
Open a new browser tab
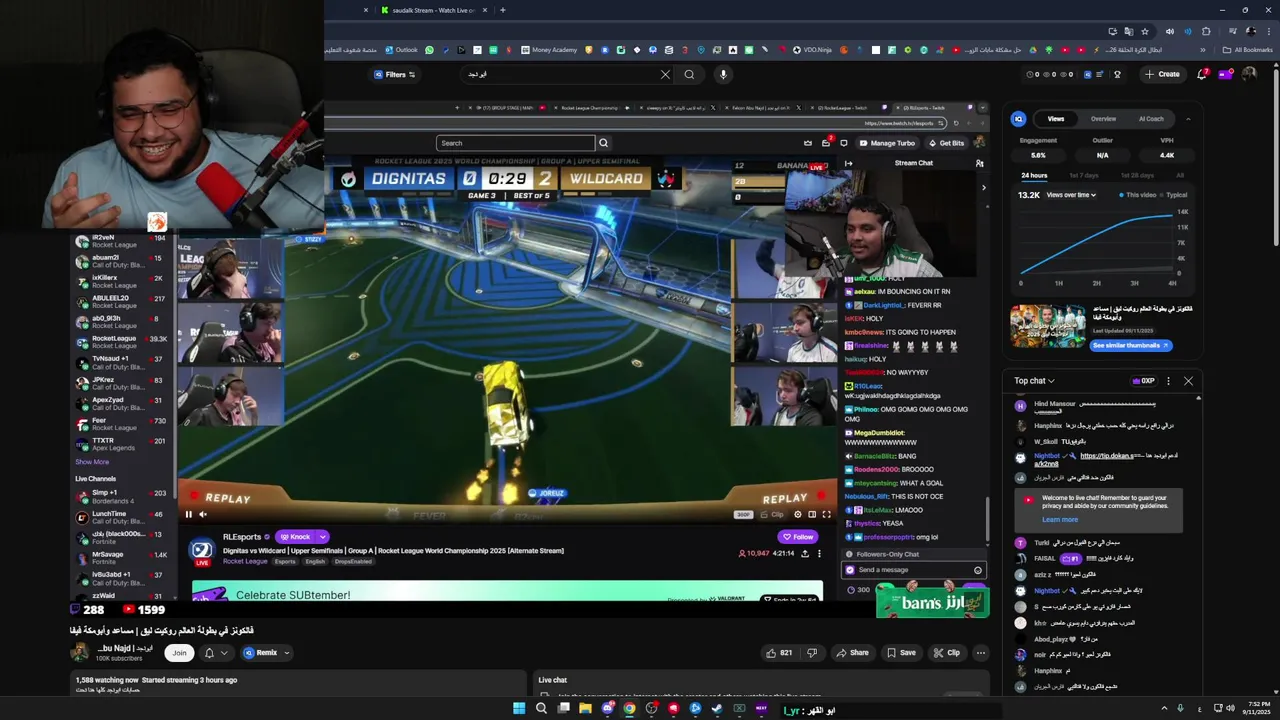click(502, 10)
